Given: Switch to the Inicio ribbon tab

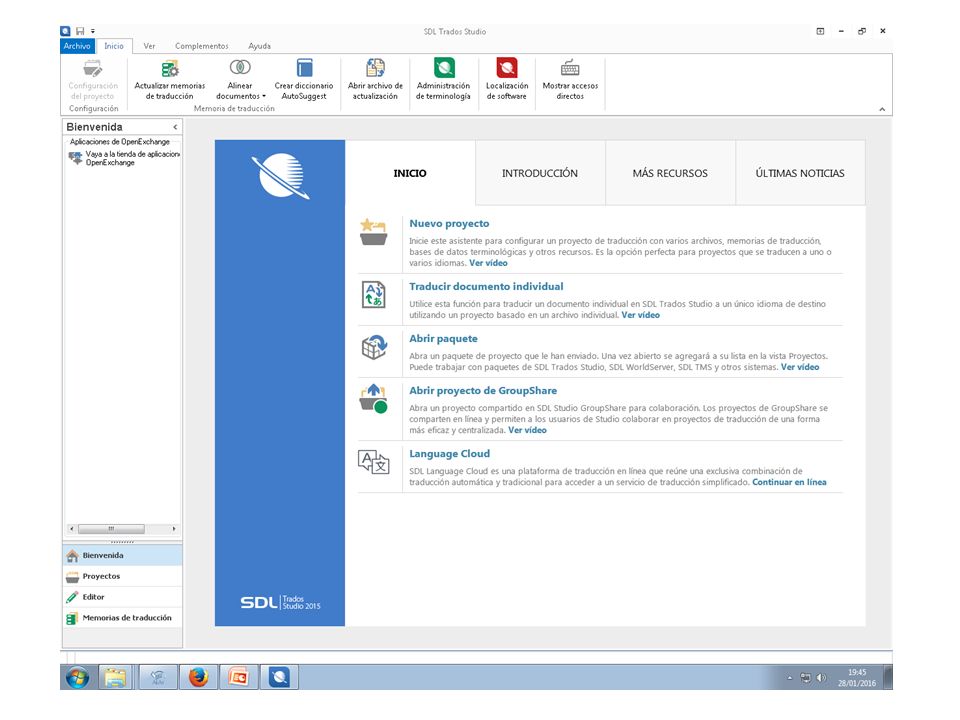Looking at the screenshot, I should tap(114, 46).
